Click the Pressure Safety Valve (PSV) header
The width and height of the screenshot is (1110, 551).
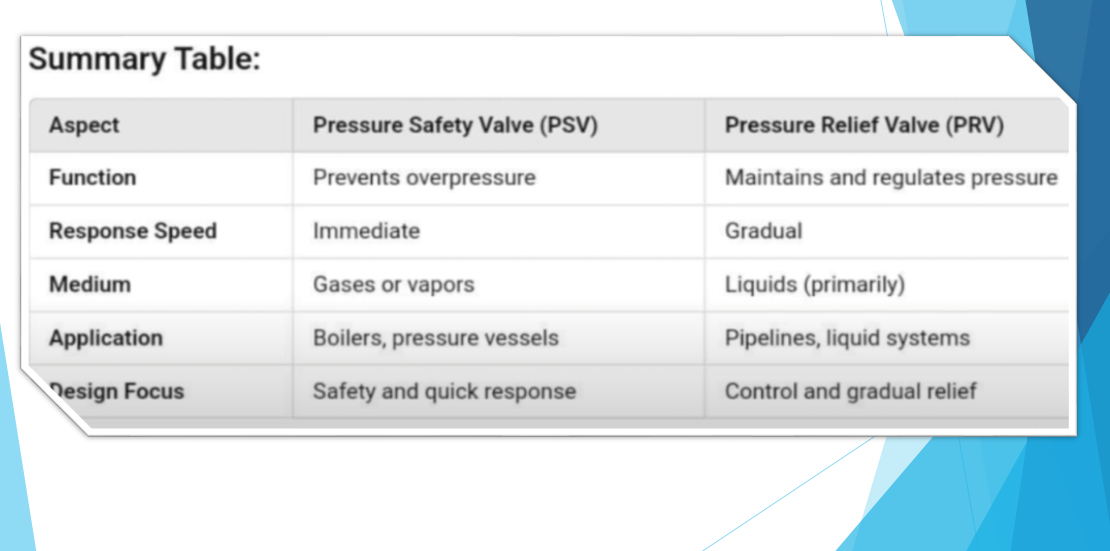pyautogui.click(x=455, y=126)
